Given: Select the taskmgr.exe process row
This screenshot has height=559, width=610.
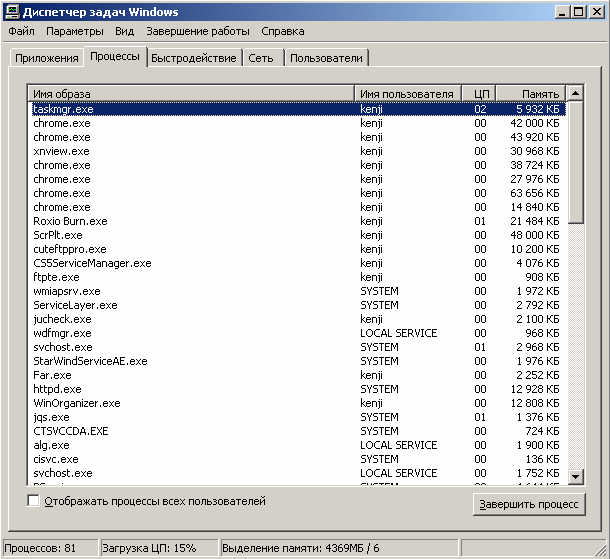Looking at the screenshot, I should tap(298, 109).
